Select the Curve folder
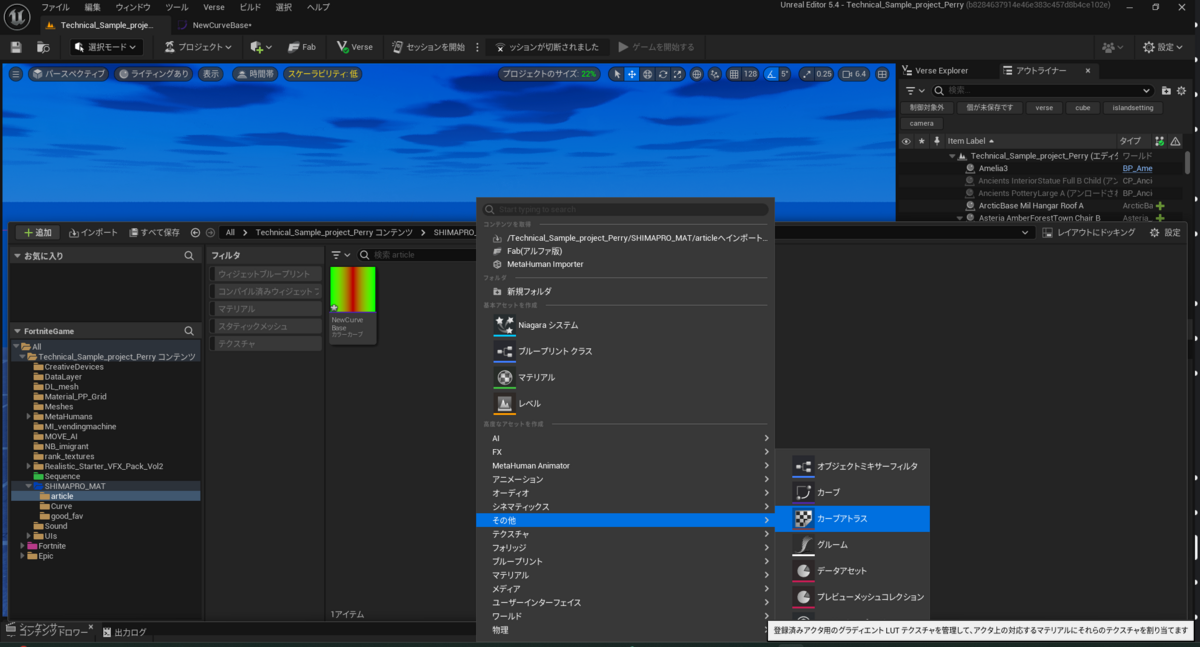 coord(61,506)
